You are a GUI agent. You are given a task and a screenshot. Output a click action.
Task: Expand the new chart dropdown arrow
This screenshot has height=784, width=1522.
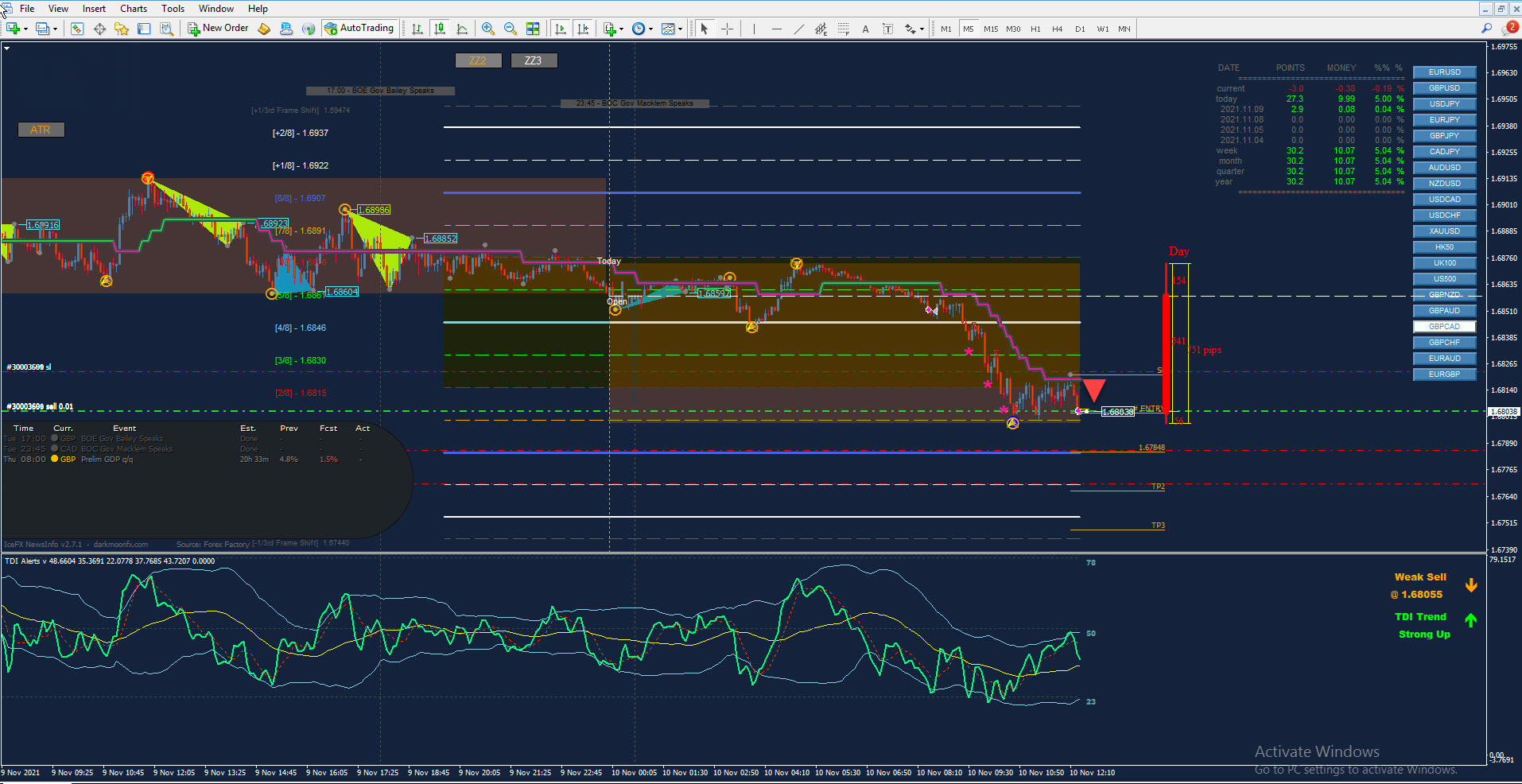click(x=26, y=29)
